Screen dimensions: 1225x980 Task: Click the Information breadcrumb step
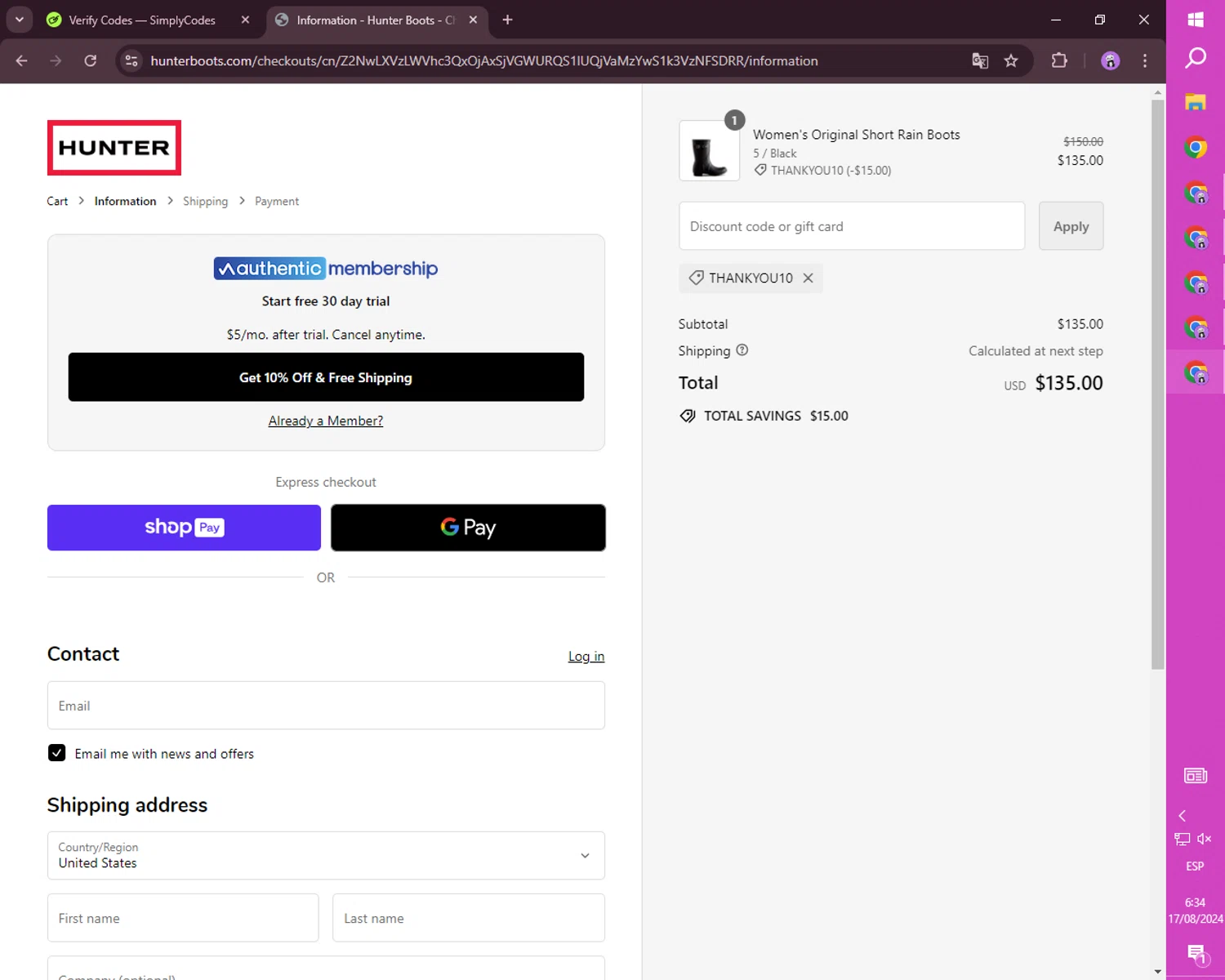pyautogui.click(x=125, y=201)
